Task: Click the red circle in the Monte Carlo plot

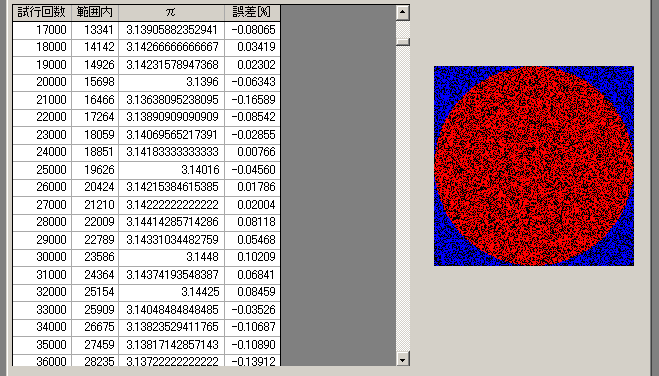Action: point(534,166)
